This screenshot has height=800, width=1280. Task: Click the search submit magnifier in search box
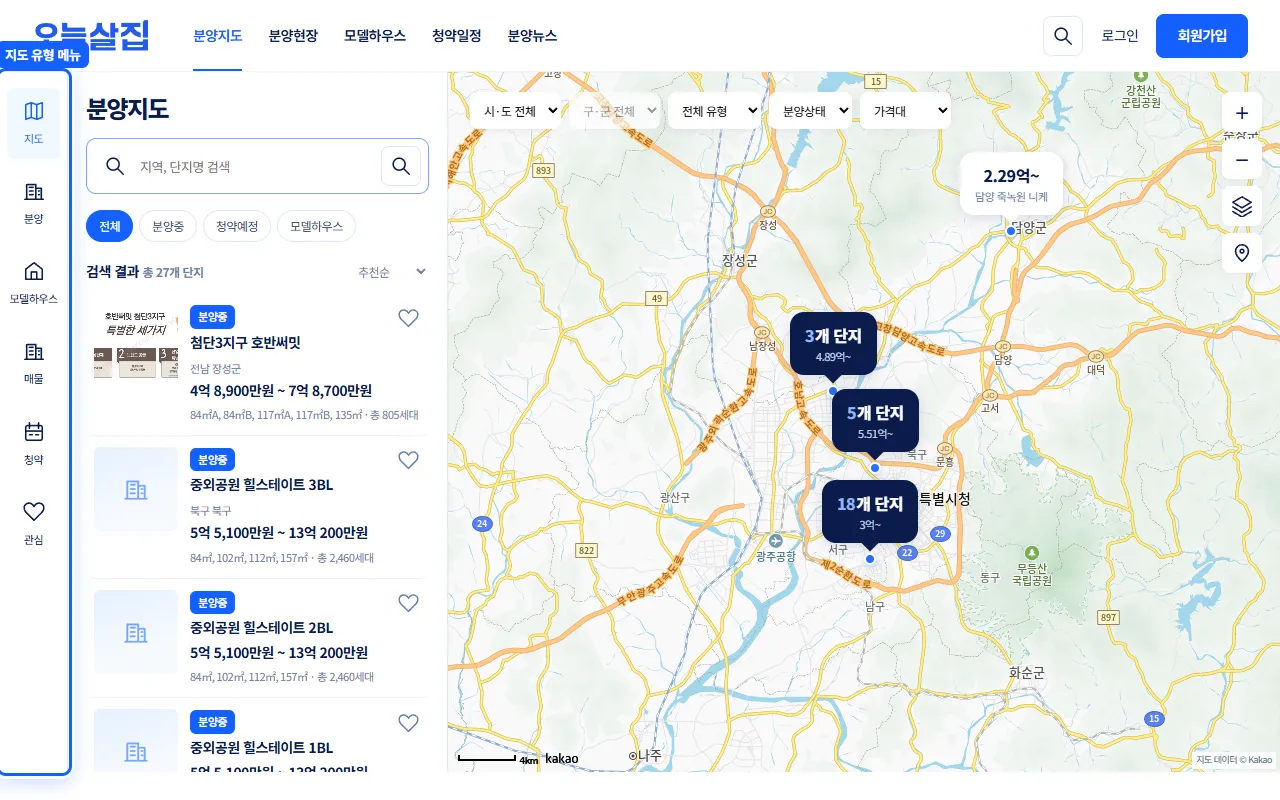coord(401,166)
